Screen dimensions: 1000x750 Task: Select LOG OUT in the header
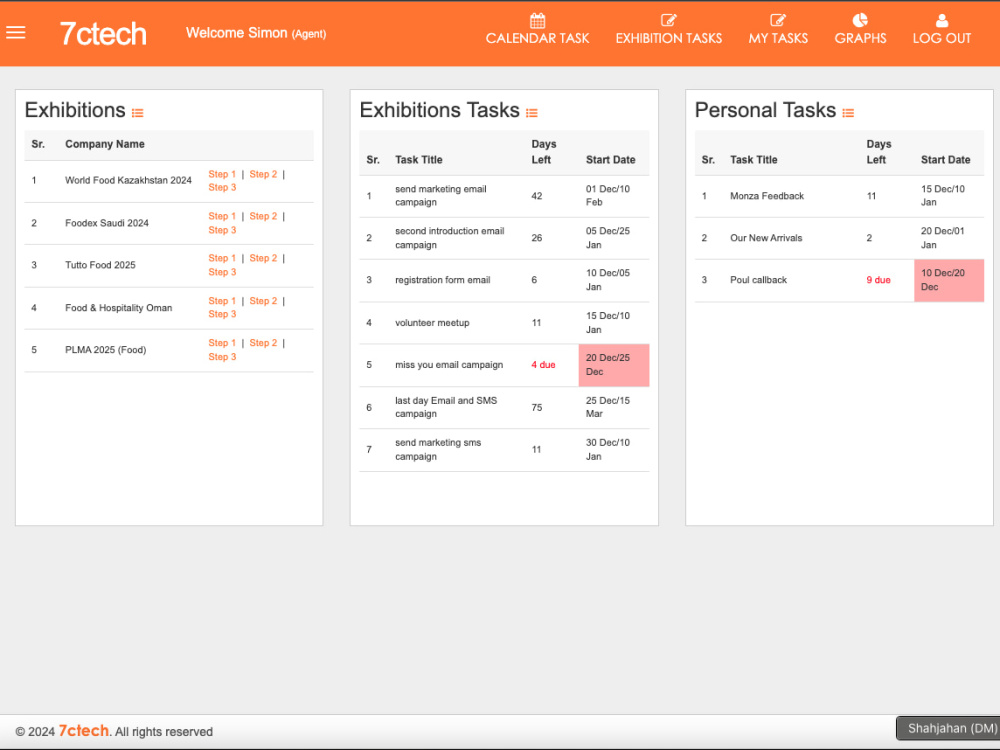[x=942, y=38]
